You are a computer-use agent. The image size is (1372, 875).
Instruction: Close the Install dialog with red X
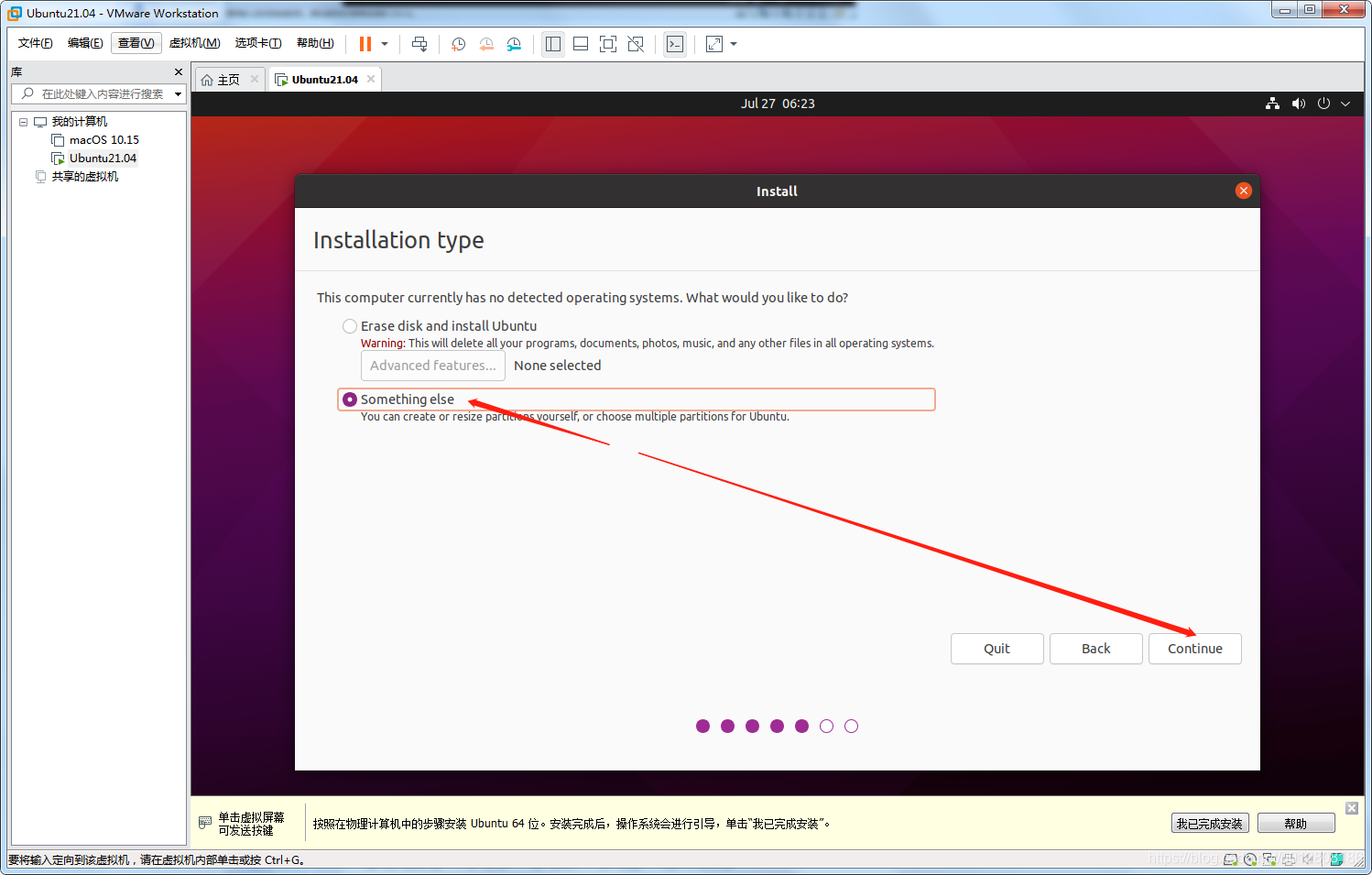(1243, 191)
